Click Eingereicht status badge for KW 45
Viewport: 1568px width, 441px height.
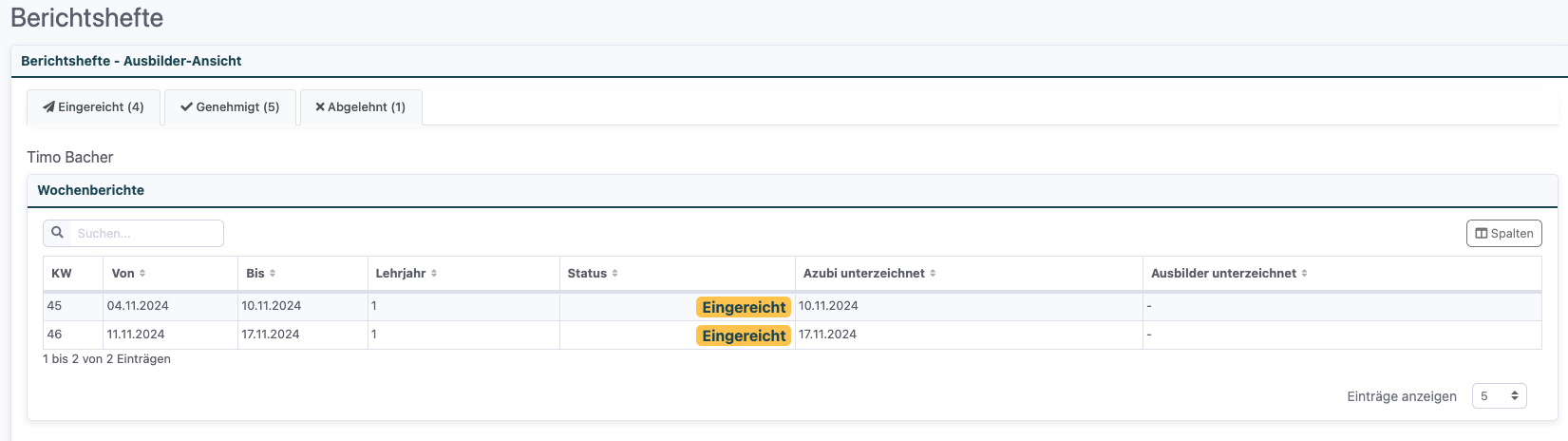click(744, 307)
